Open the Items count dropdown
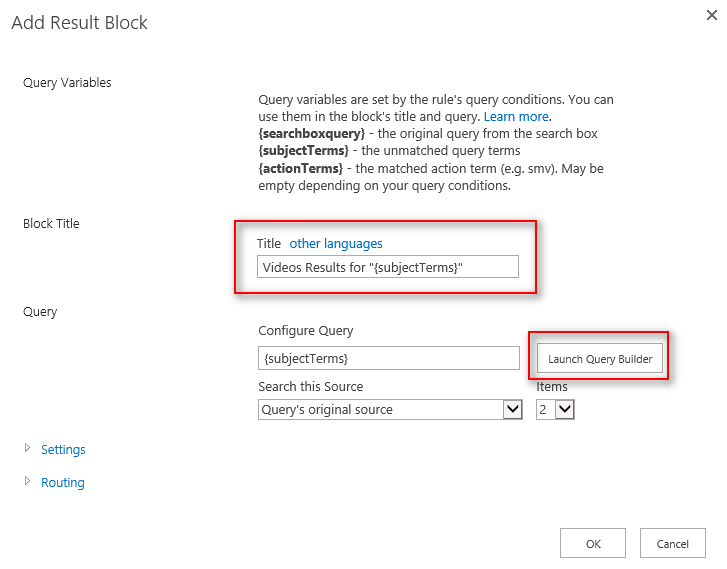This screenshot has width=727, height=569. coord(556,409)
